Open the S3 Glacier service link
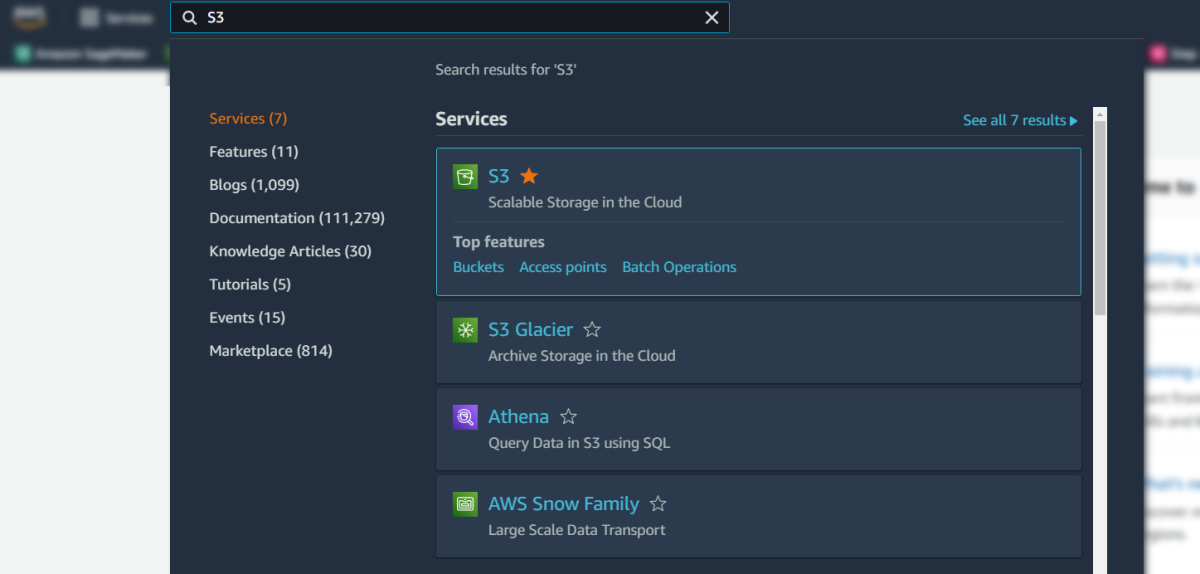1200x574 pixels. (x=531, y=329)
